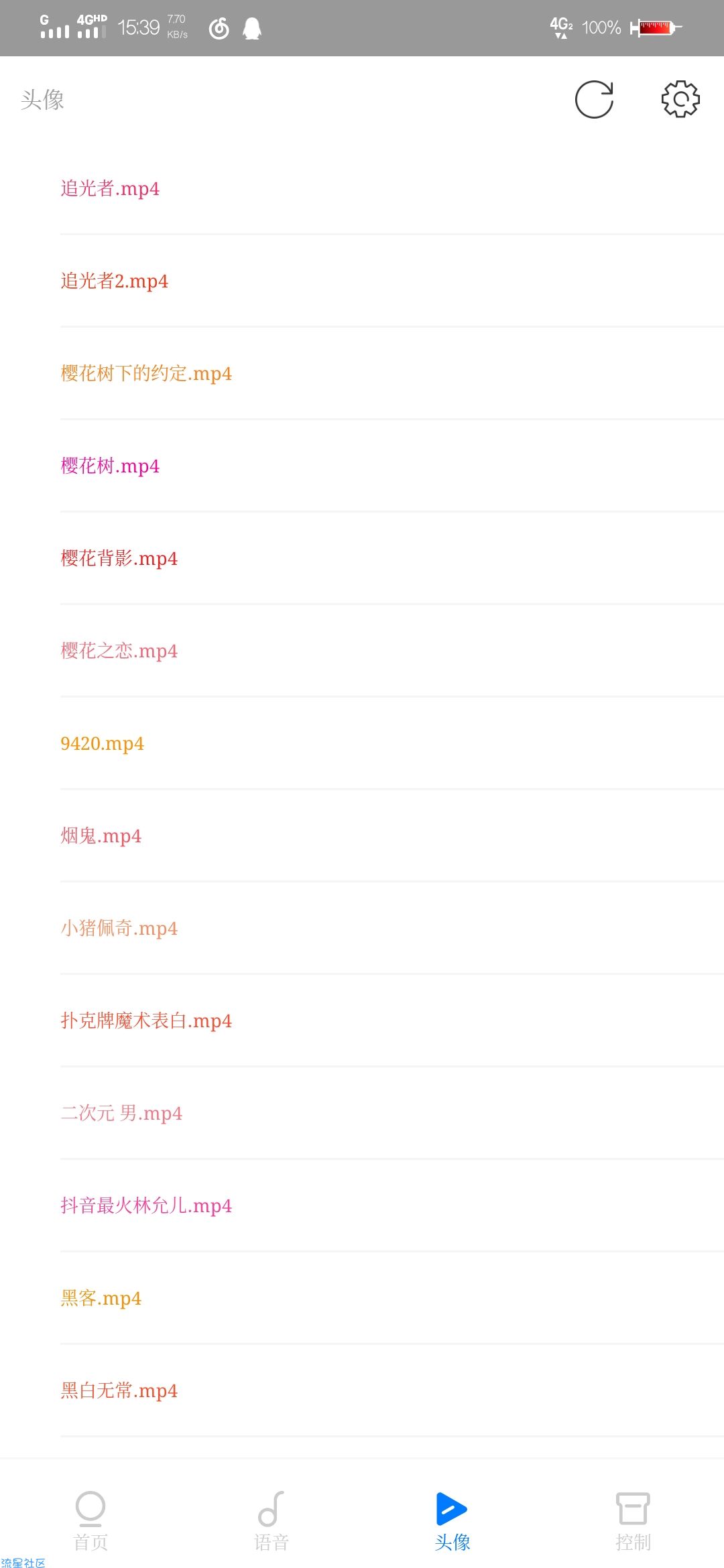The height and width of the screenshot is (1568, 724).
Task: Pick the 樱花之恋.mp4 item
Action: pyautogui.click(x=392, y=651)
